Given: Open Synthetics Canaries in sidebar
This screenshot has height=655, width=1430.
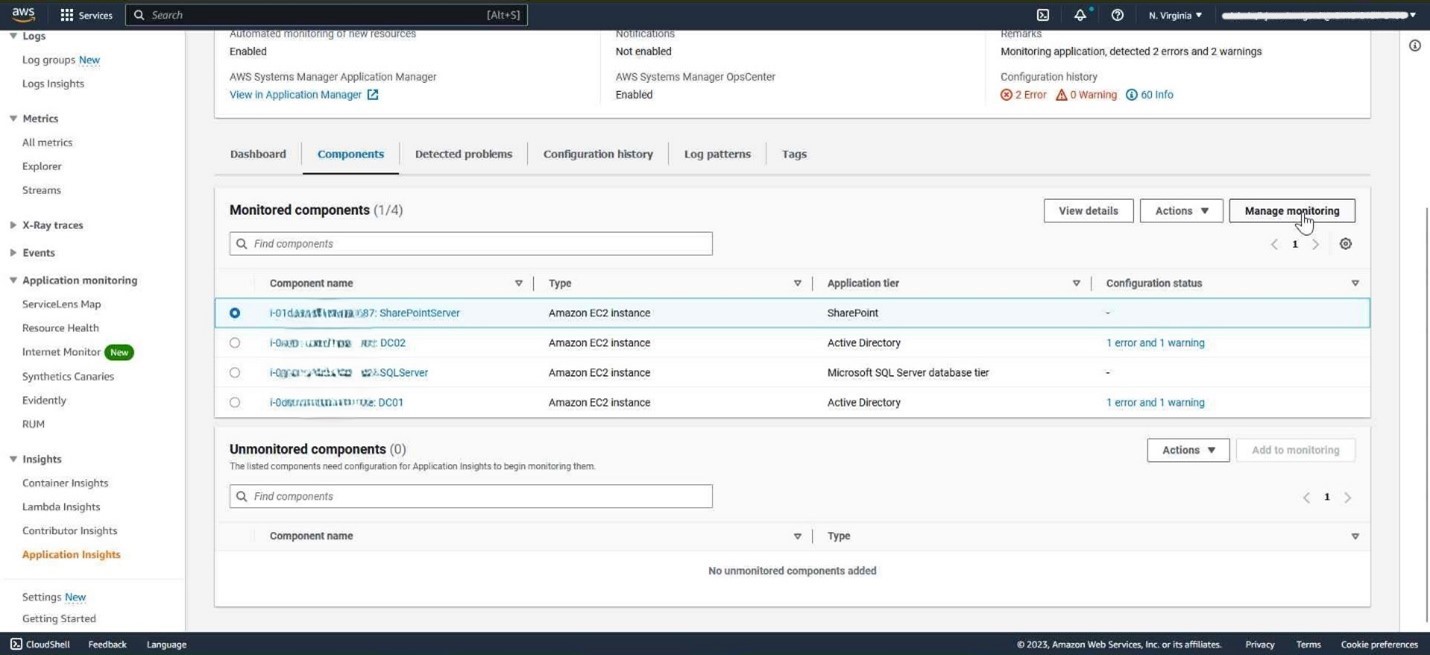Looking at the screenshot, I should [68, 377].
